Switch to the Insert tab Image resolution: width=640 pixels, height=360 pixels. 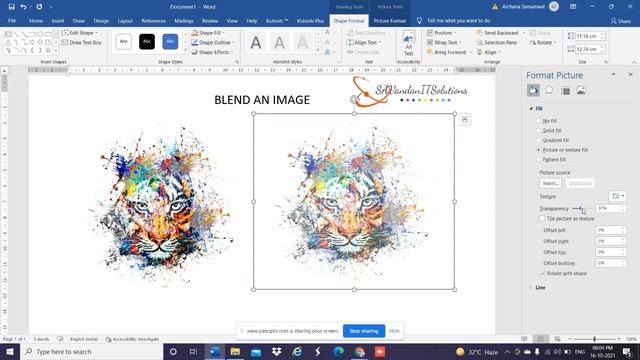click(x=58, y=20)
